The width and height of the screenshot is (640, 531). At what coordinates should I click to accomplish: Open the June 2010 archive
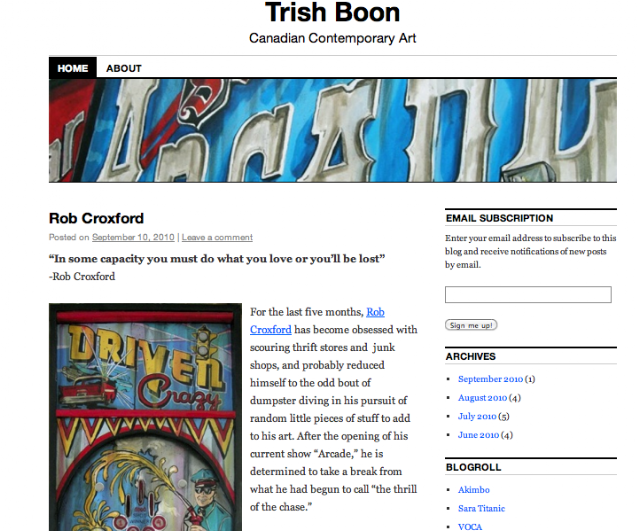click(x=478, y=435)
